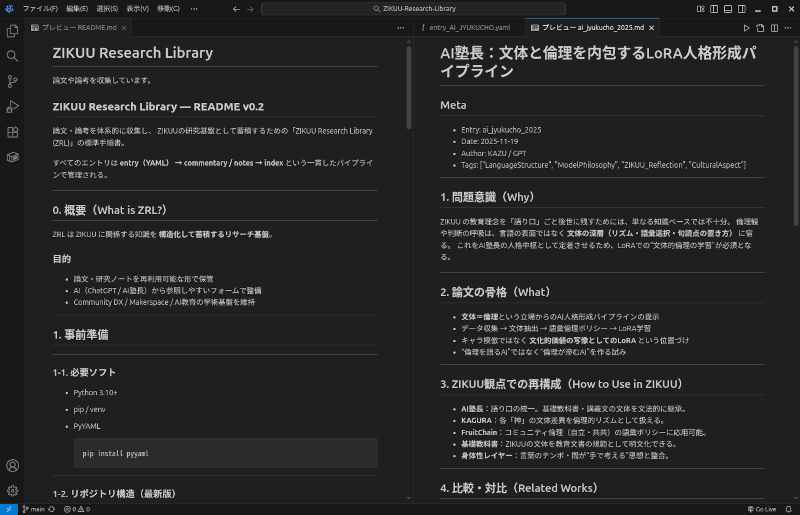Open the ファイル(F) menu

[39, 8]
